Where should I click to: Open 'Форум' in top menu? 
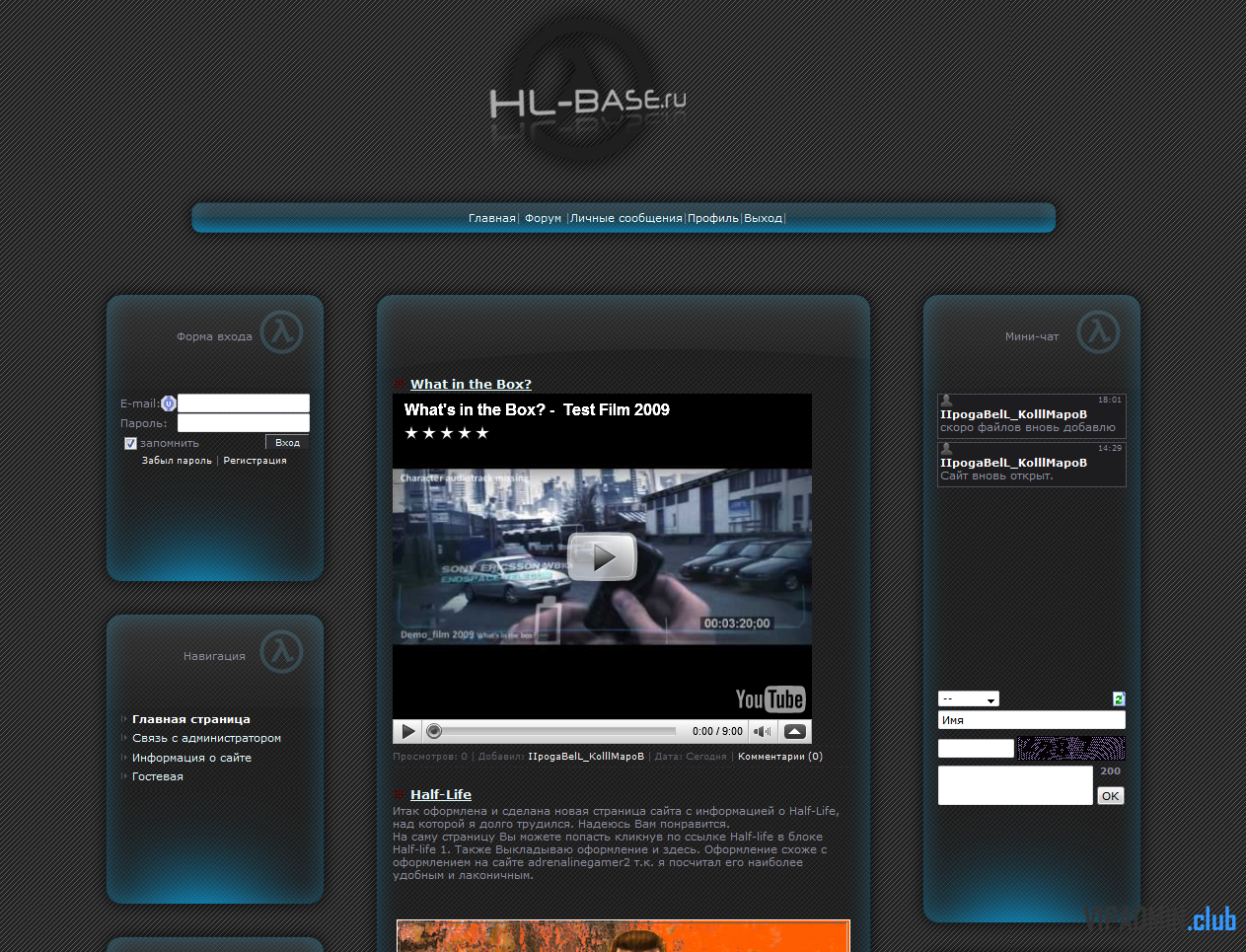[x=543, y=218]
